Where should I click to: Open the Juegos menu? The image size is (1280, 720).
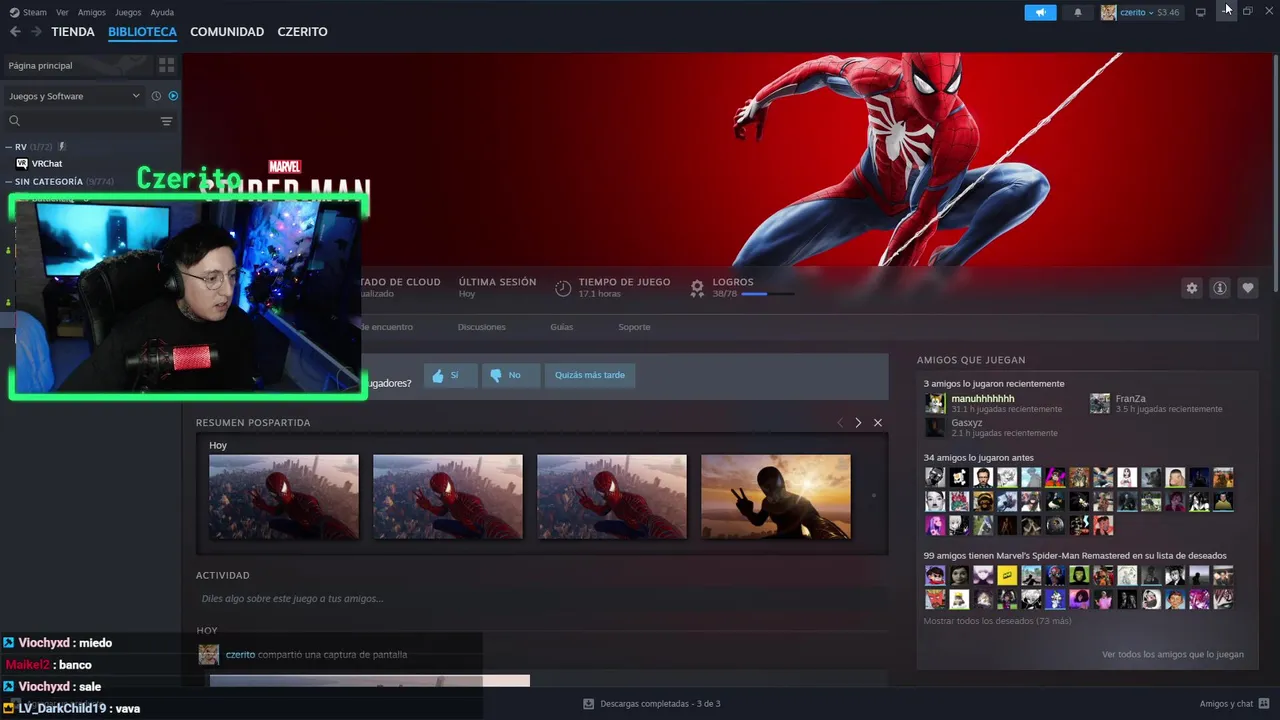[x=128, y=12]
